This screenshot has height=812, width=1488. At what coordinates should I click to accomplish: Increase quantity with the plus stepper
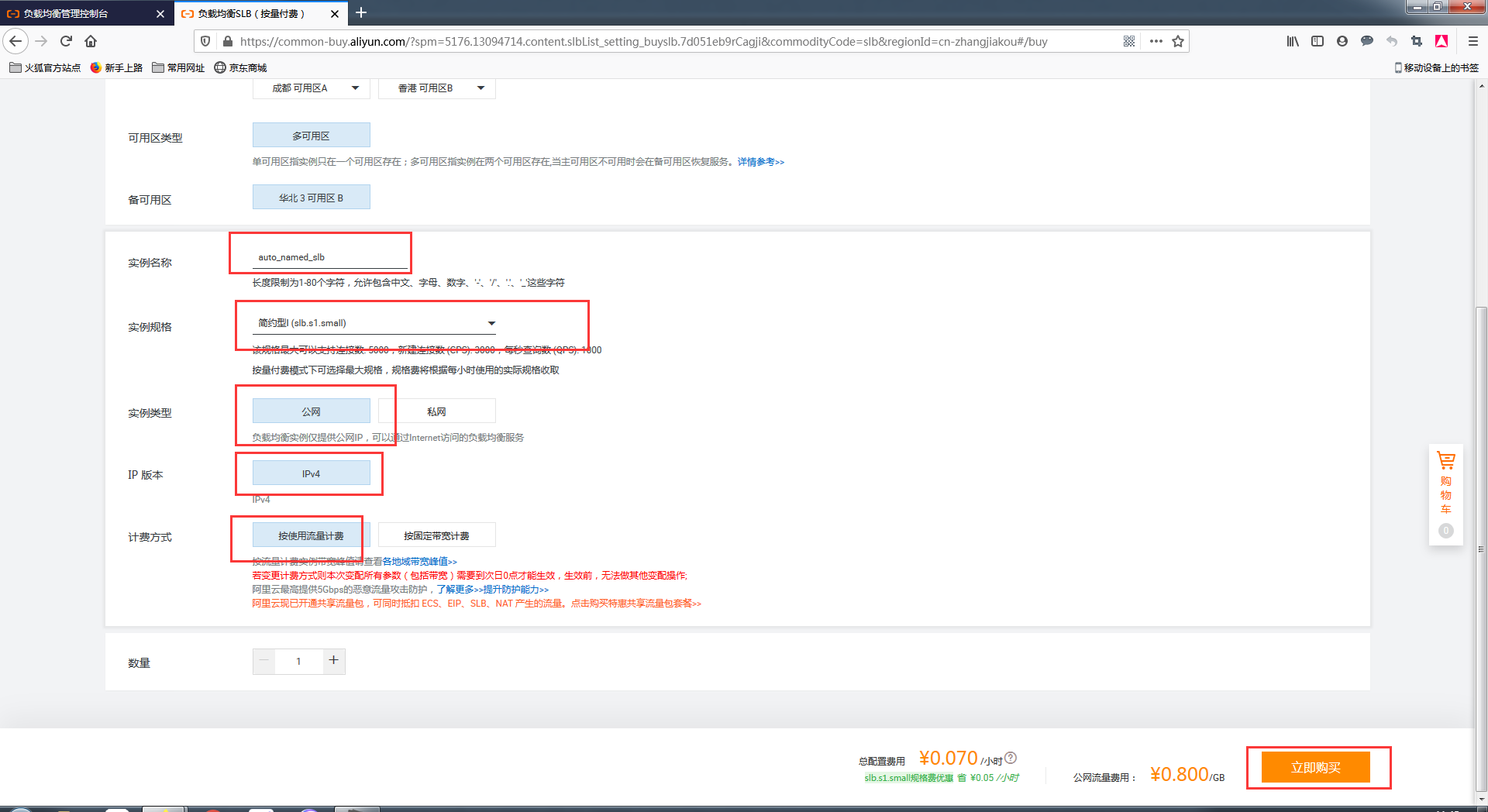click(333, 661)
